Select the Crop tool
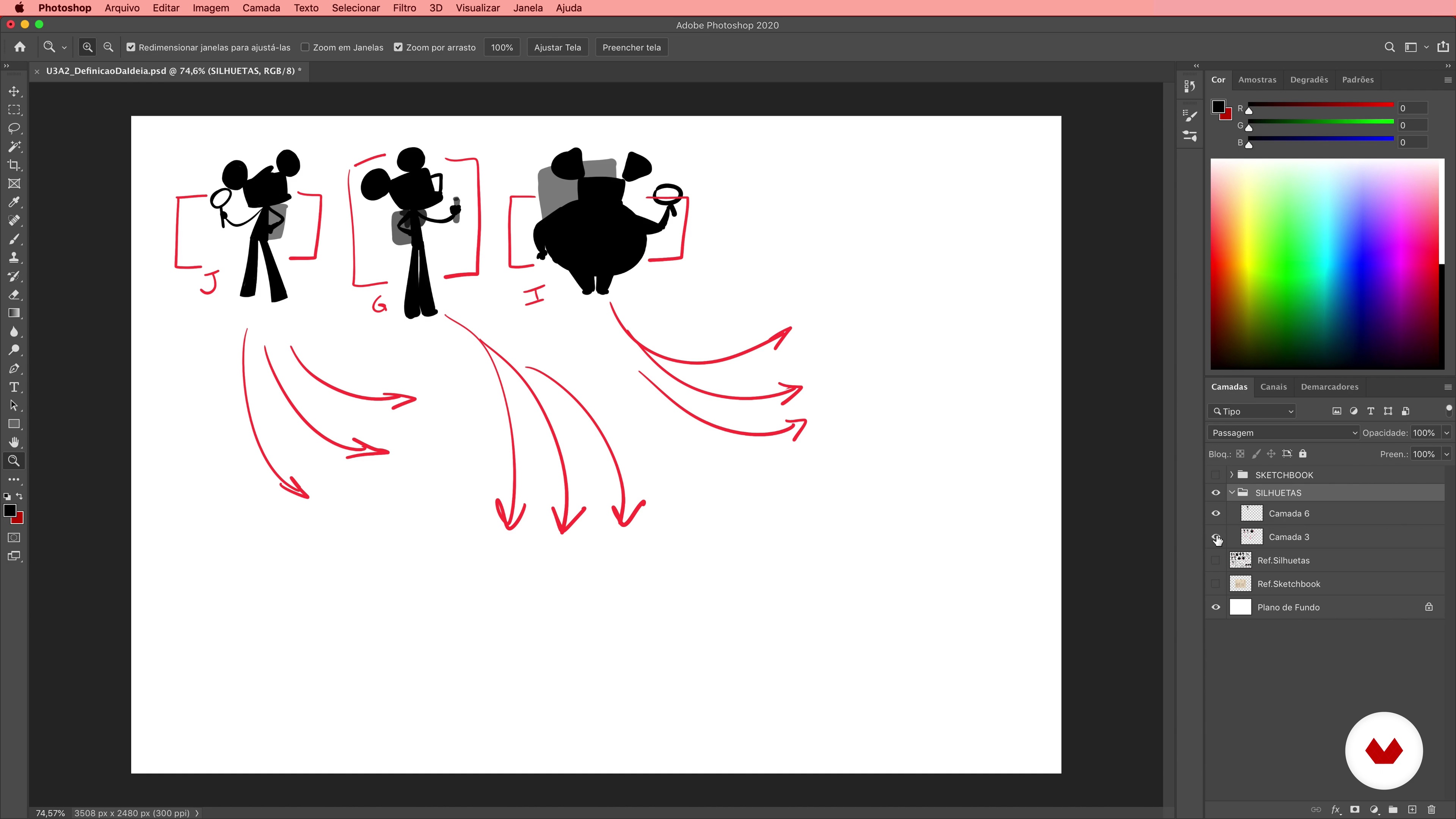This screenshot has height=819, width=1456. (14, 165)
